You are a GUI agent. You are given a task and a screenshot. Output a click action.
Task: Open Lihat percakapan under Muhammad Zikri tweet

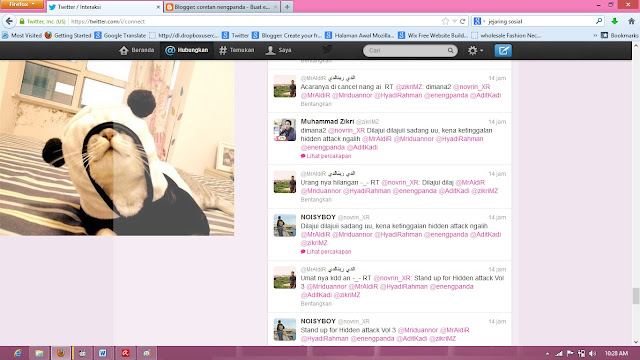326,156
